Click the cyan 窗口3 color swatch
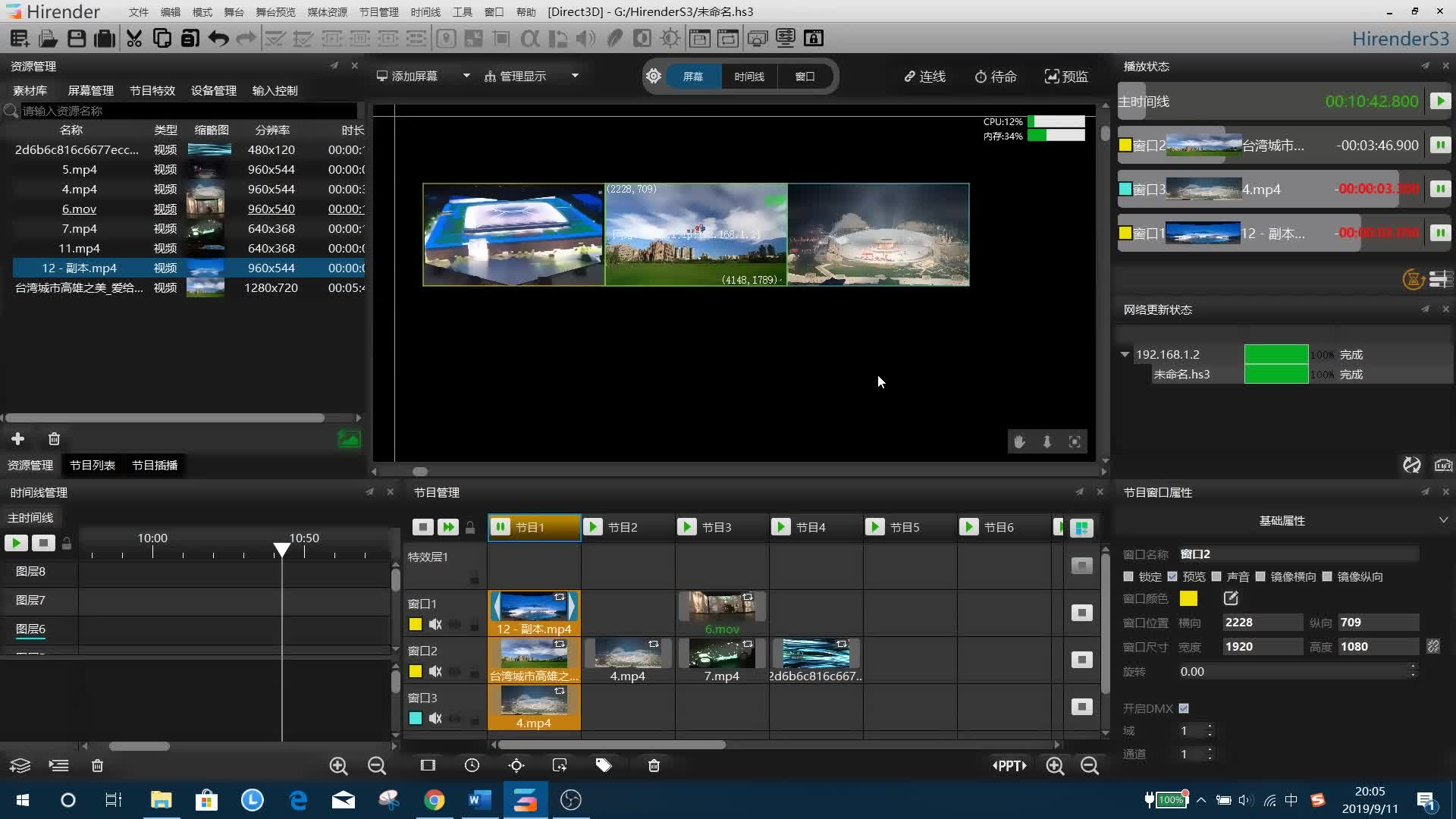This screenshot has height=819, width=1456. 416,718
